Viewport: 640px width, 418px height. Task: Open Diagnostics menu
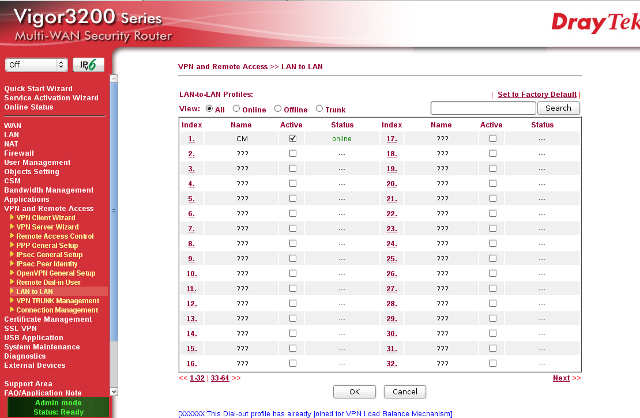click(25, 356)
